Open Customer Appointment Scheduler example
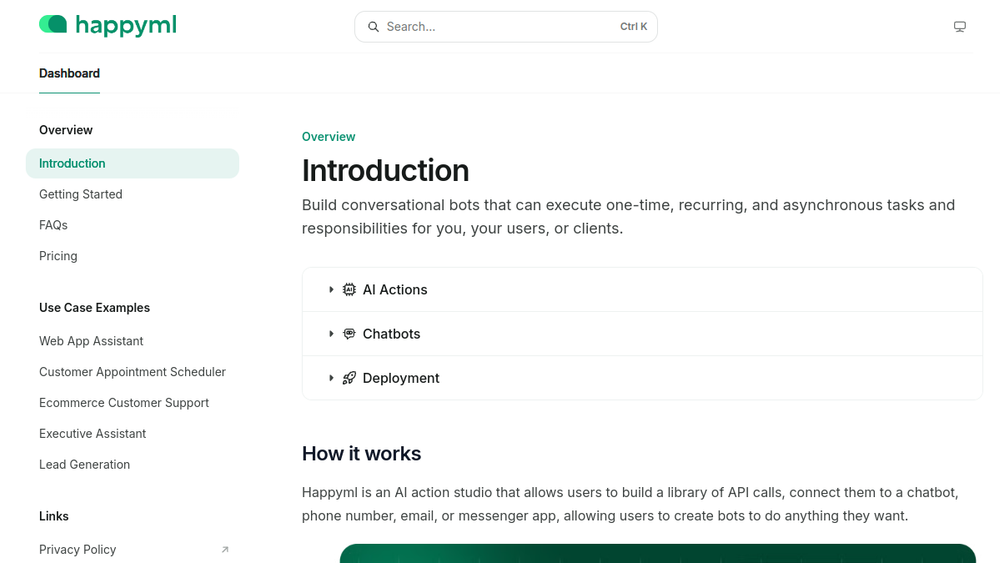This screenshot has height=563, width=1000. 132,372
